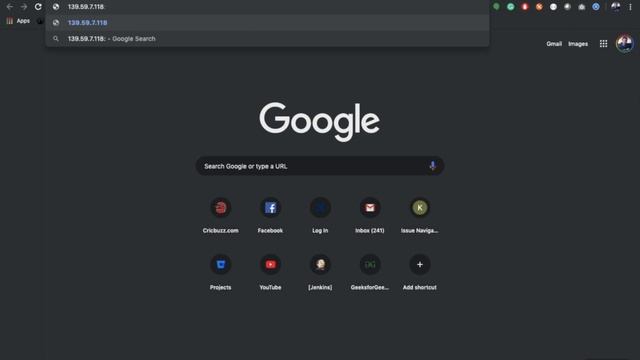Viewport: 640px width, 360px height.
Task: Open the [Jenkins] shortcut
Action: click(320, 273)
